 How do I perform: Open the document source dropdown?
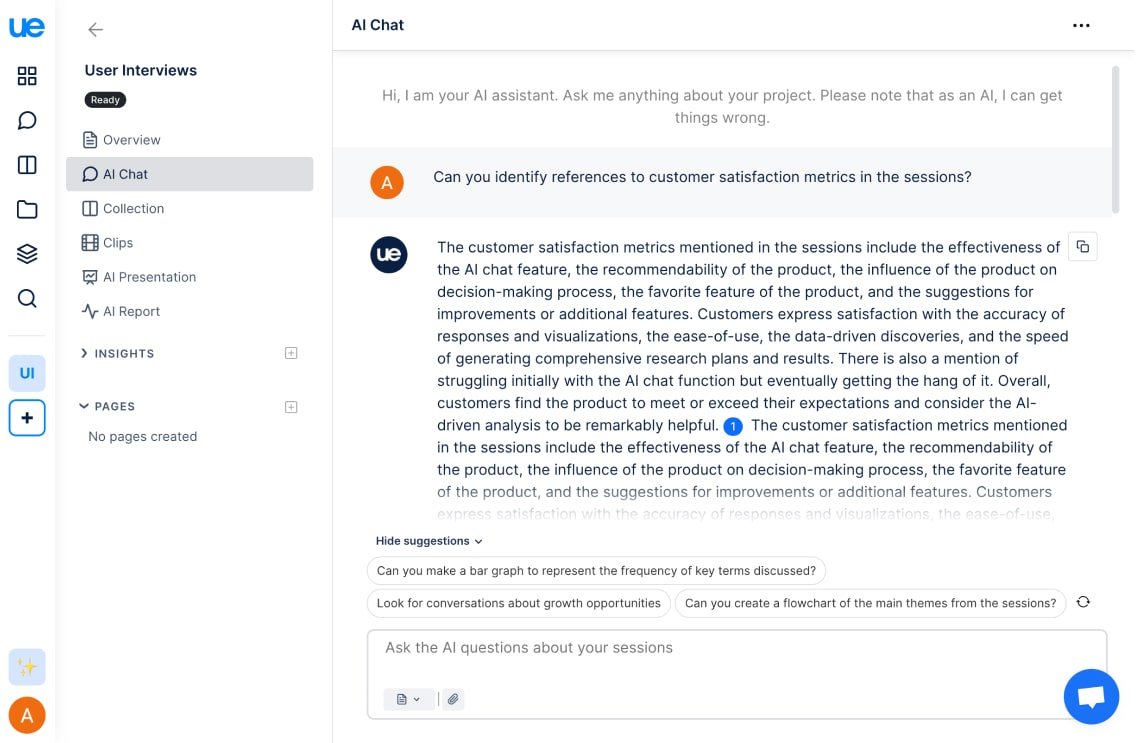click(408, 699)
